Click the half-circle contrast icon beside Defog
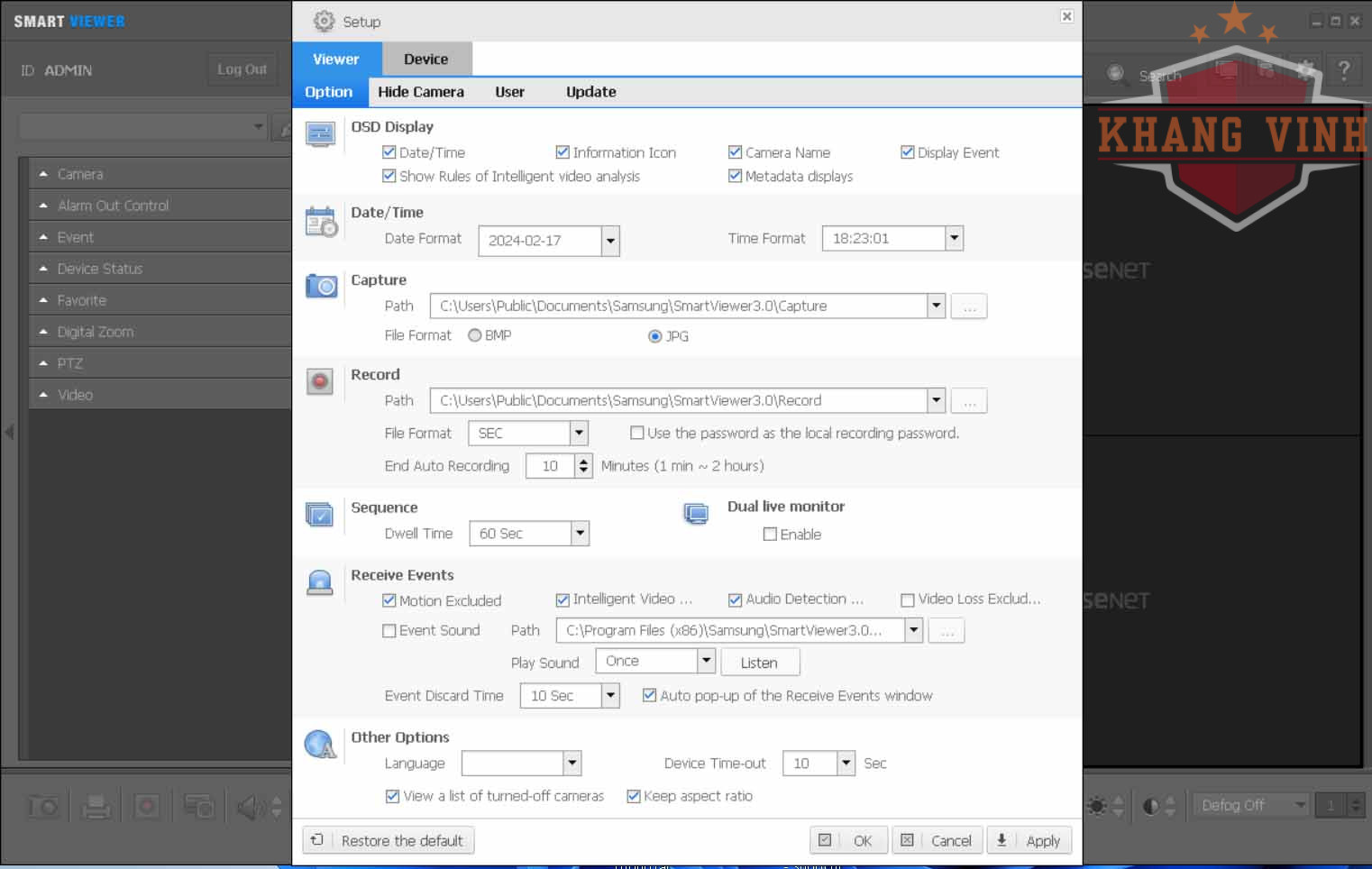 pos(1150,805)
